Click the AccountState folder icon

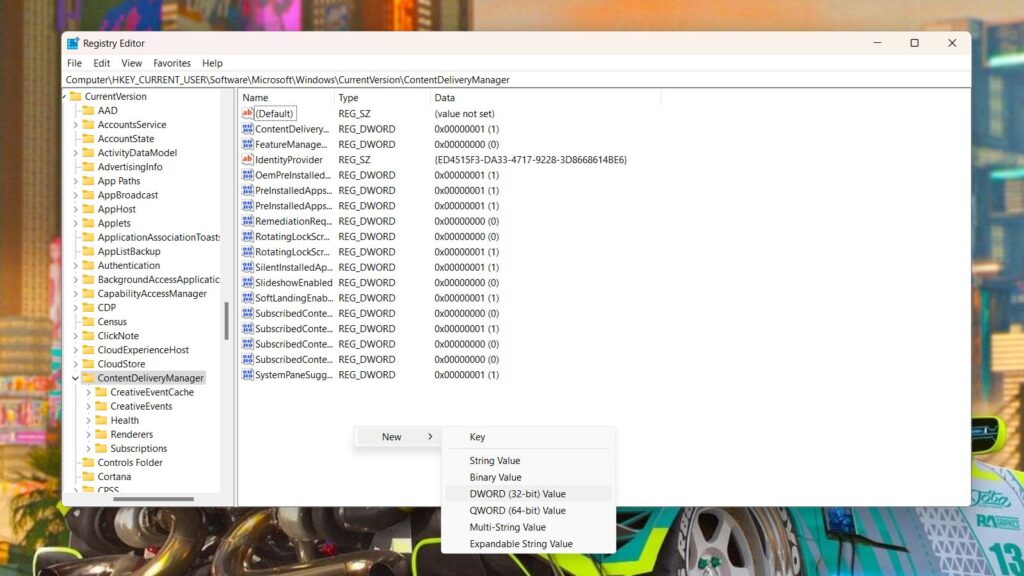pos(88,138)
